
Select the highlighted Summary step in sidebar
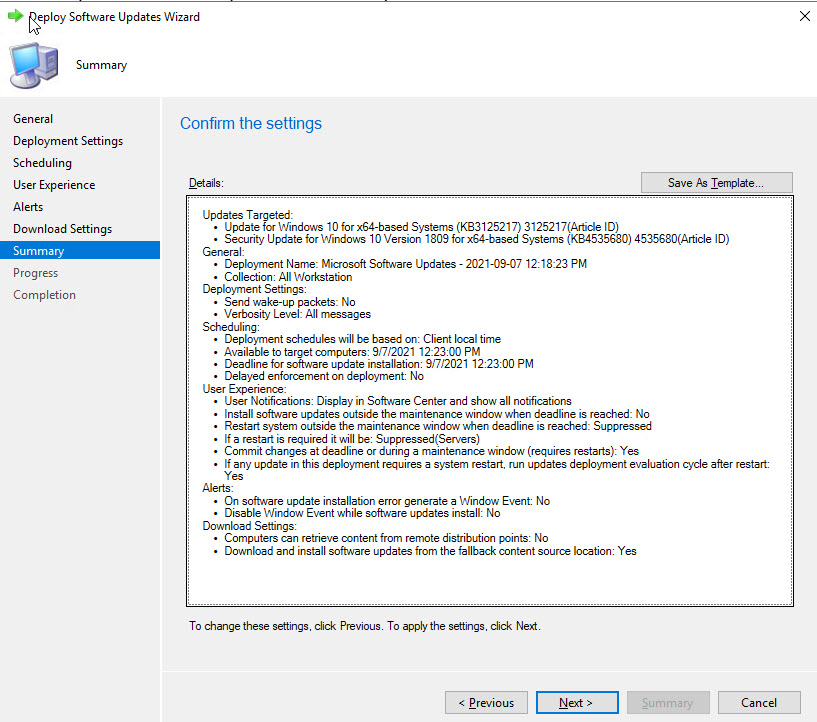tap(38, 251)
